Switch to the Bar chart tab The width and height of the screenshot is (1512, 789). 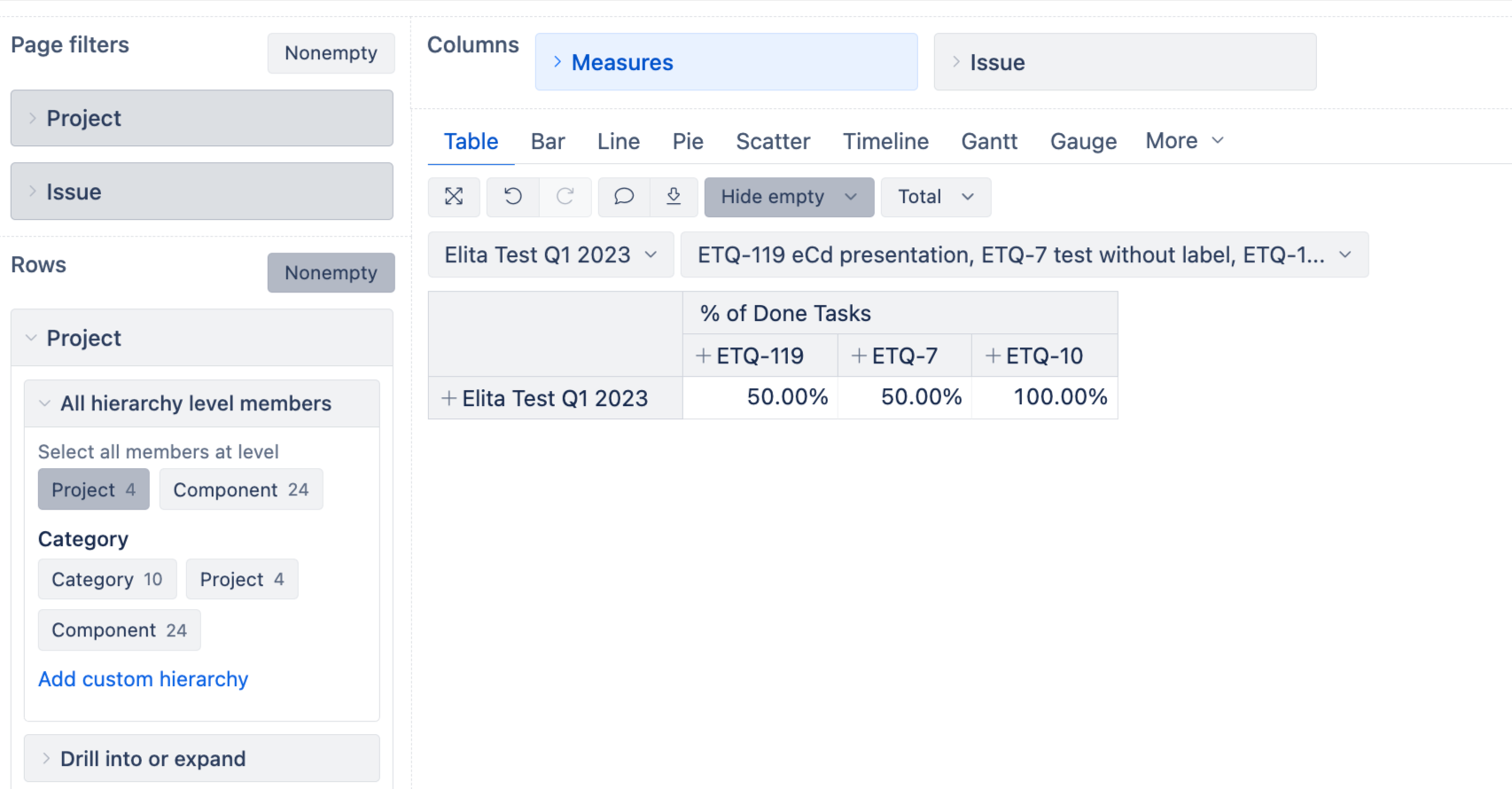tap(548, 142)
